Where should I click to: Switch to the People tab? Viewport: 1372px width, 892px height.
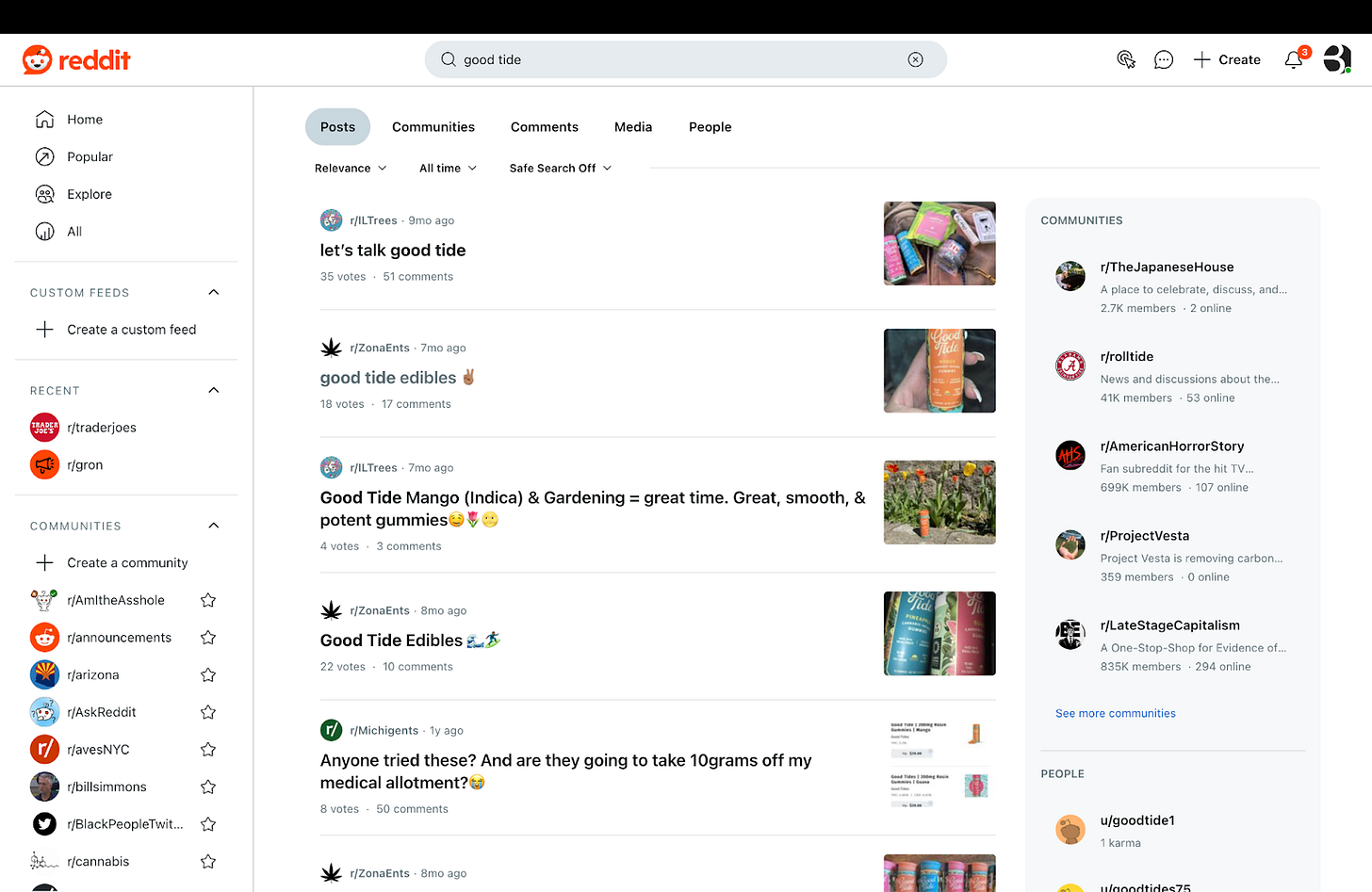pos(710,127)
